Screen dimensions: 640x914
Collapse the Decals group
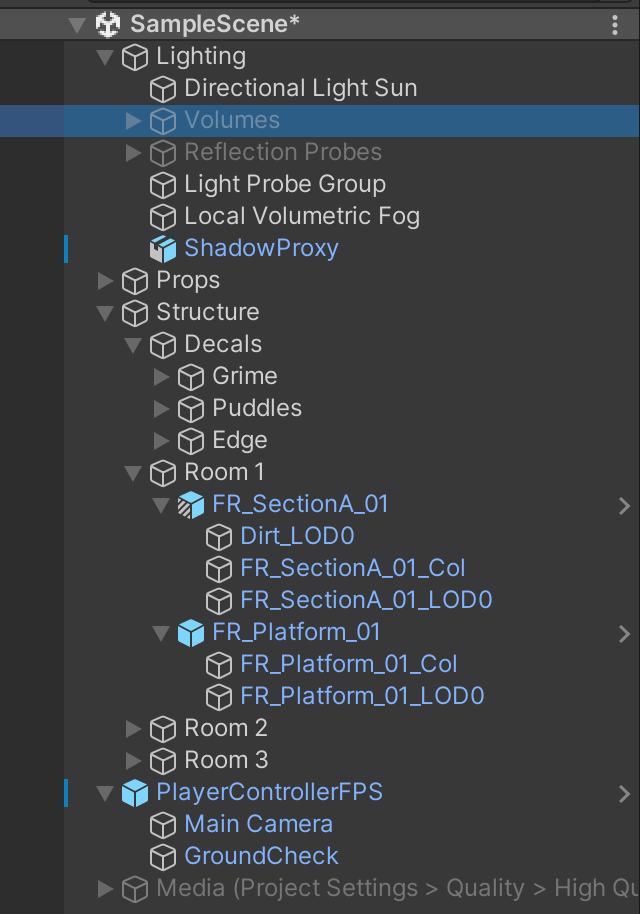point(133,344)
